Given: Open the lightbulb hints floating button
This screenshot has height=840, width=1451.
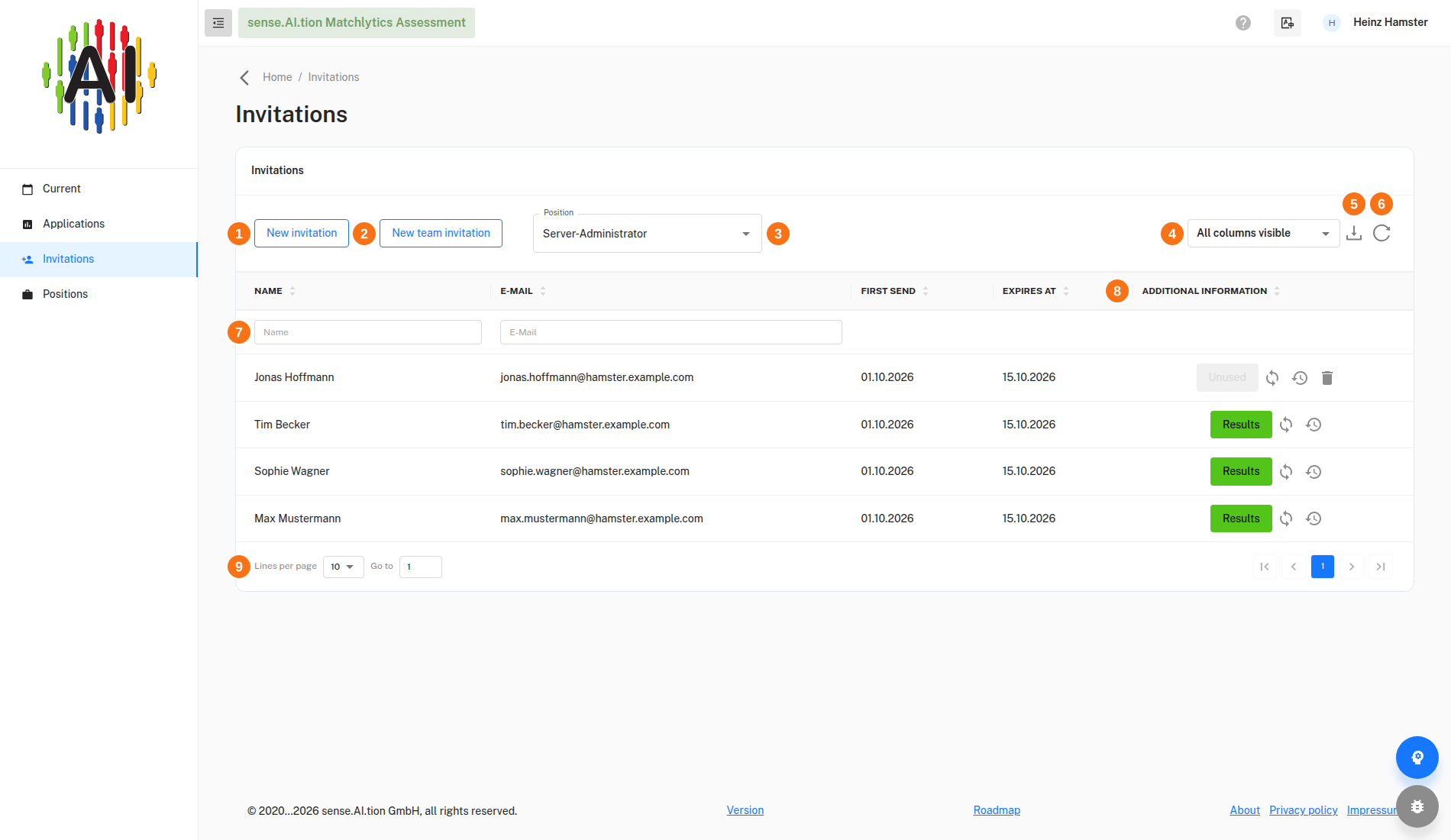Looking at the screenshot, I should tap(1417, 758).
